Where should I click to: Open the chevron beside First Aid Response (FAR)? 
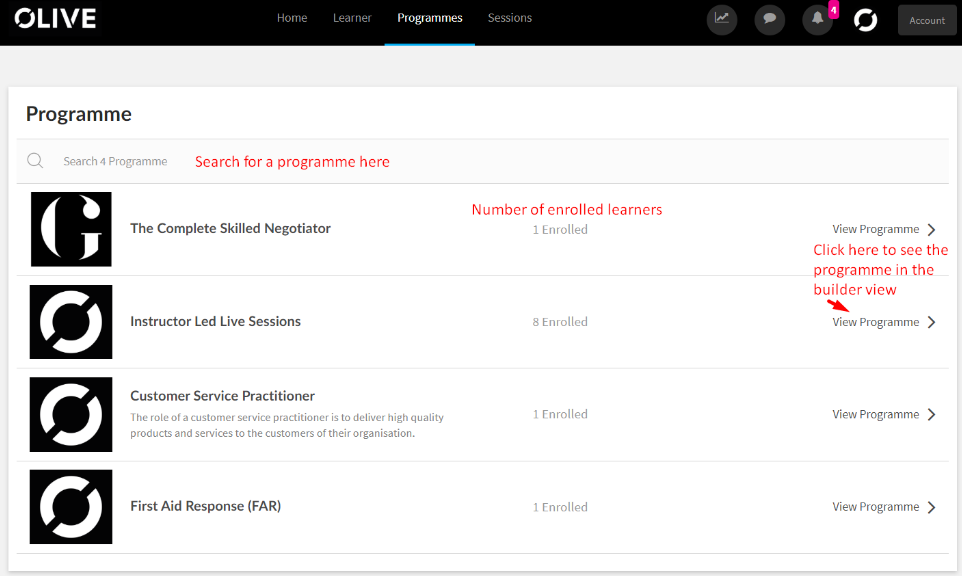click(x=931, y=507)
